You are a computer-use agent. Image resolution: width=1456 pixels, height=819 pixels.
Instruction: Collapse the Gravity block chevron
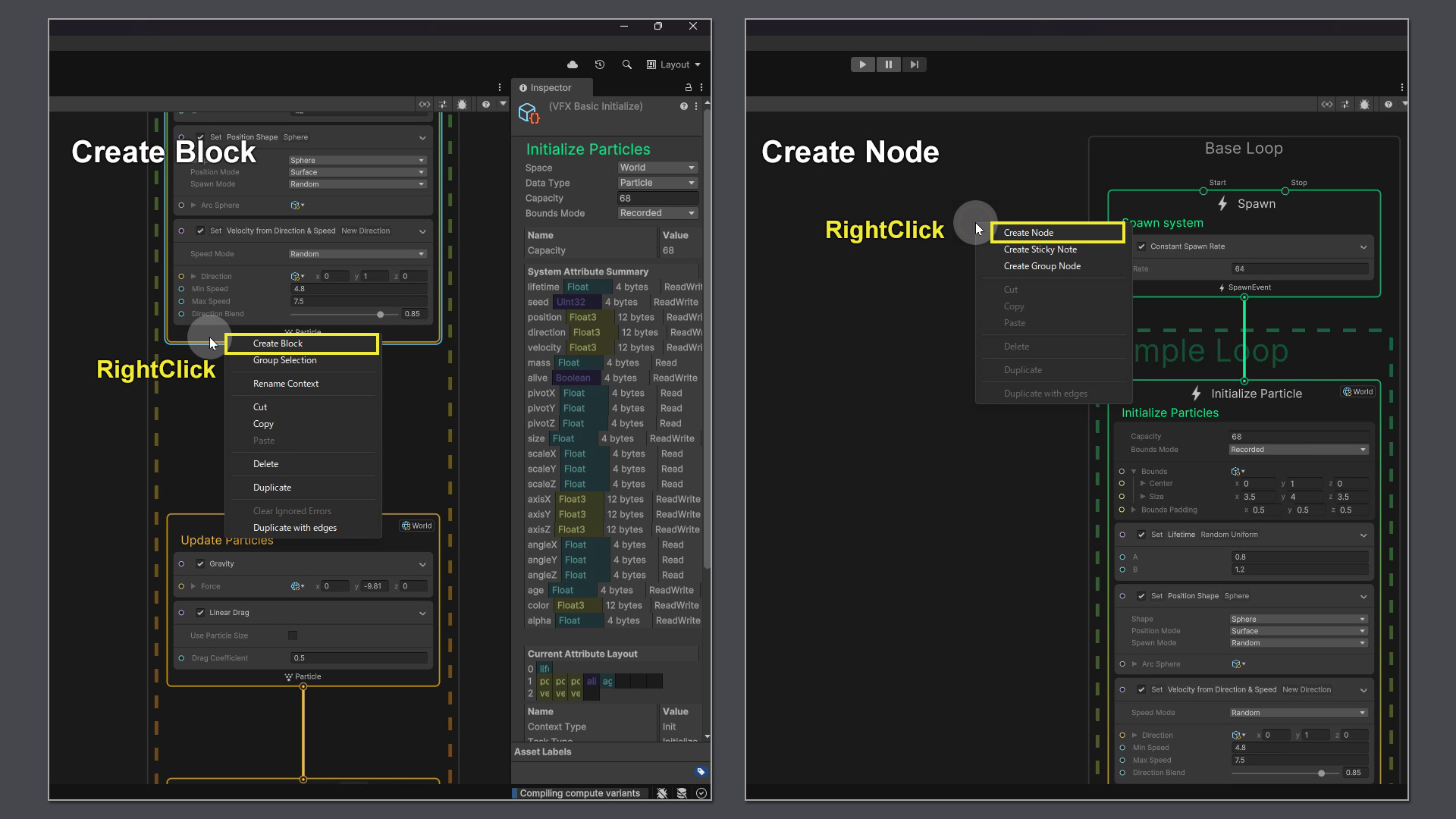[x=422, y=564]
